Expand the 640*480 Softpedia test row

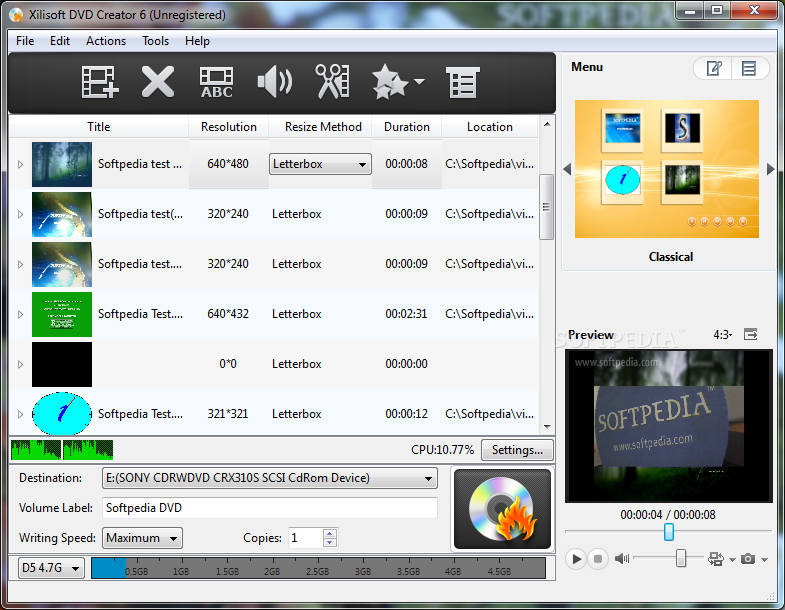click(21, 164)
